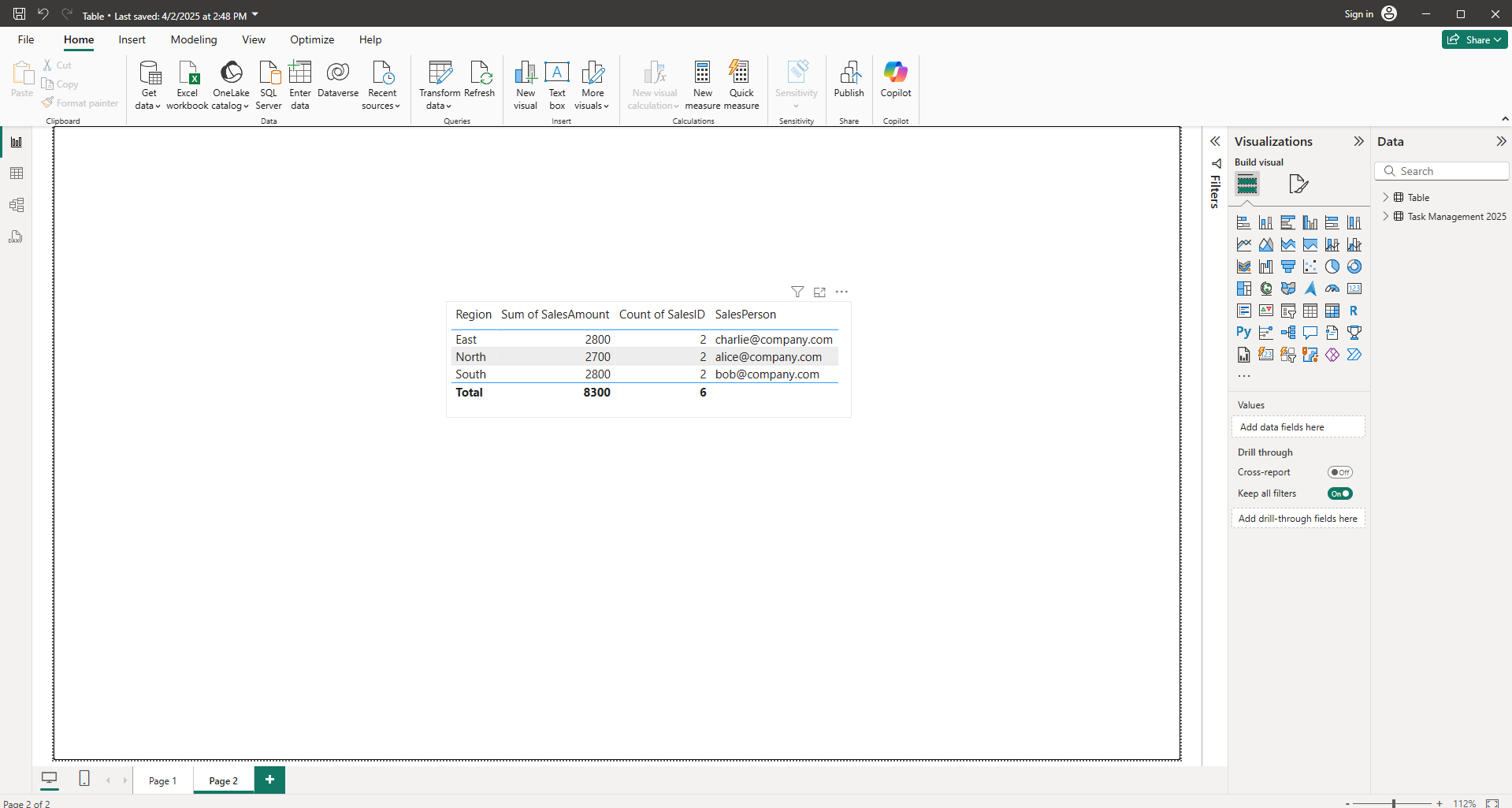Collapse the Visualizations pane
This screenshot has height=808, width=1512.
tap(1358, 142)
